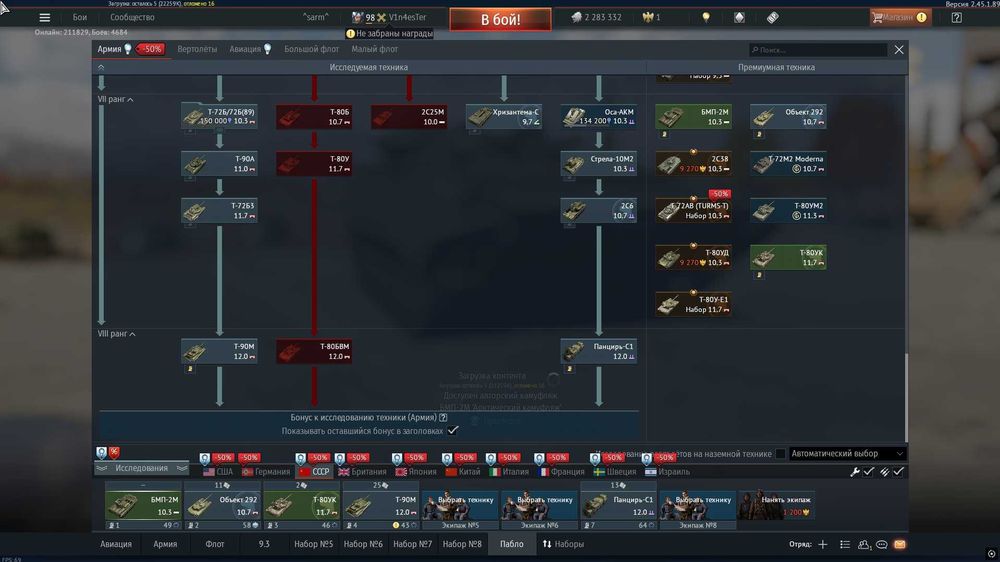
Task: Select the Т-72М2 Moderna vehicle
Action: [x=788, y=163]
